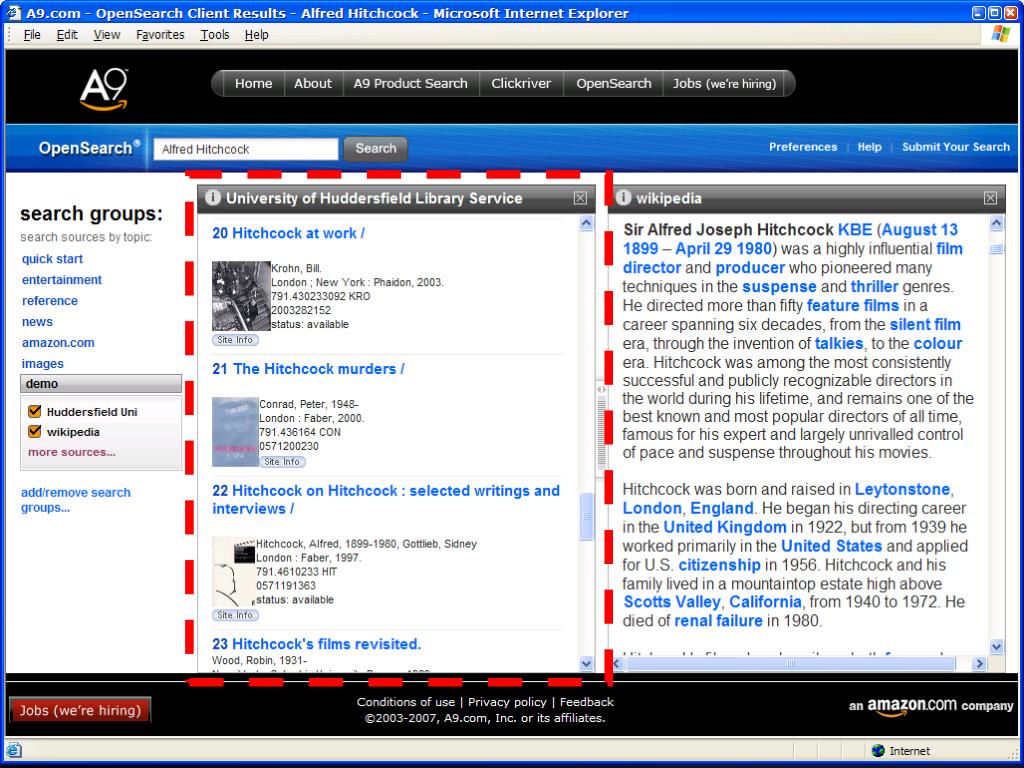Click library panel scroll down arrow
The image size is (1024, 768).
tap(586, 663)
